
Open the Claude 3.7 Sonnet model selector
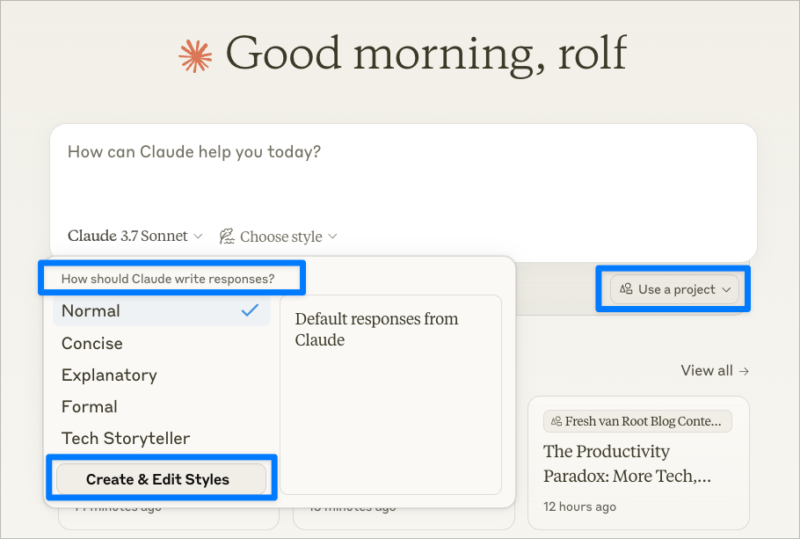tap(135, 237)
